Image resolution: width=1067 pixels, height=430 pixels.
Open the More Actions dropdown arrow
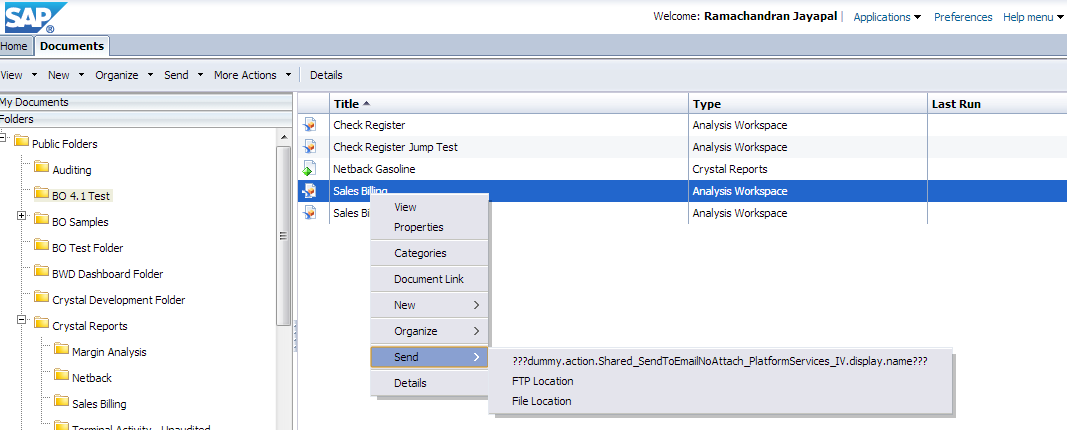pyautogui.click(x=289, y=75)
